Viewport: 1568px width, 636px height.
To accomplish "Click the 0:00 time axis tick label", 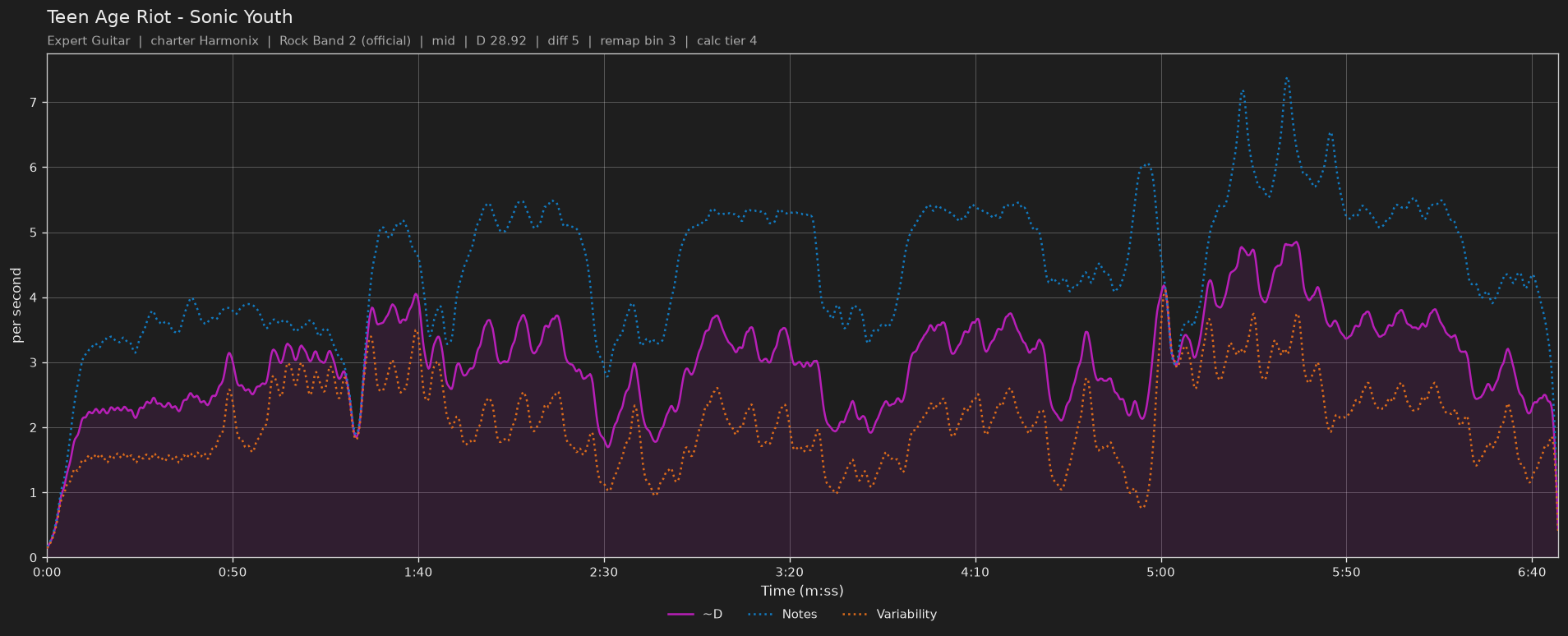I will [47, 572].
